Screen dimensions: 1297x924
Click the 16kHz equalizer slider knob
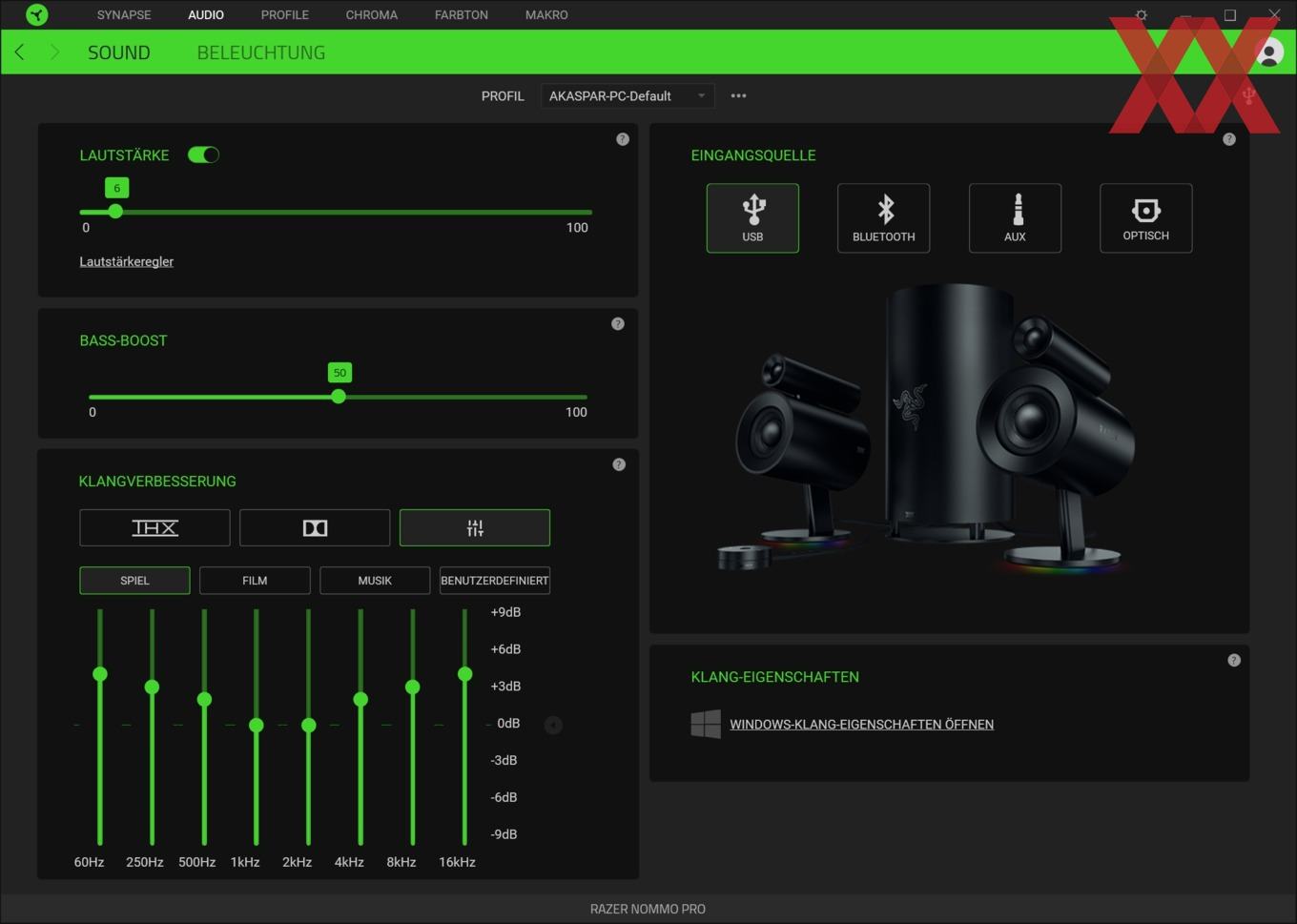tap(465, 674)
